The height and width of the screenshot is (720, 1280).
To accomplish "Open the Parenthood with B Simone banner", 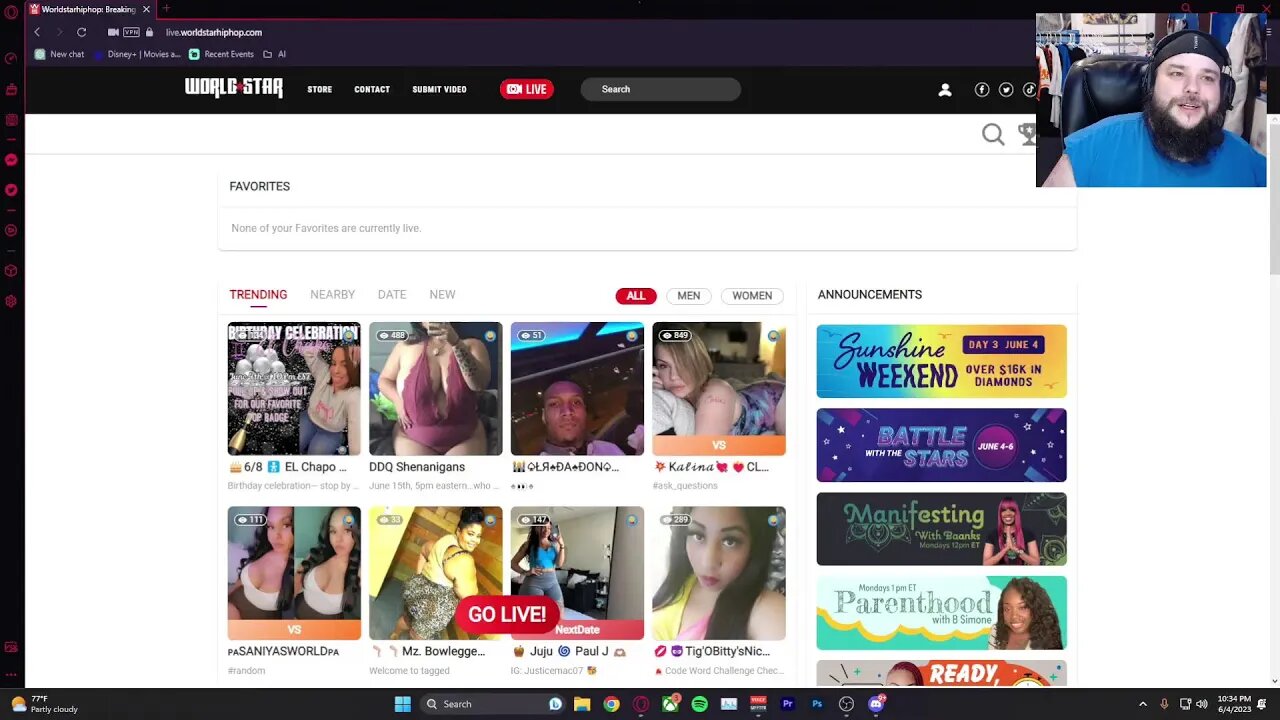I will tap(941, 613).
